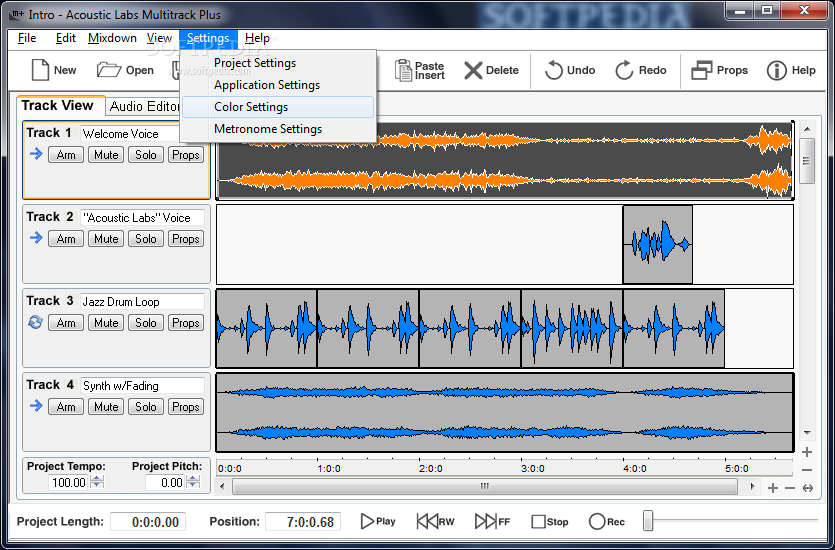The image size is (835, 550).
Task: Click the Paste Insert toolbar icon
Action: [403, 70]
